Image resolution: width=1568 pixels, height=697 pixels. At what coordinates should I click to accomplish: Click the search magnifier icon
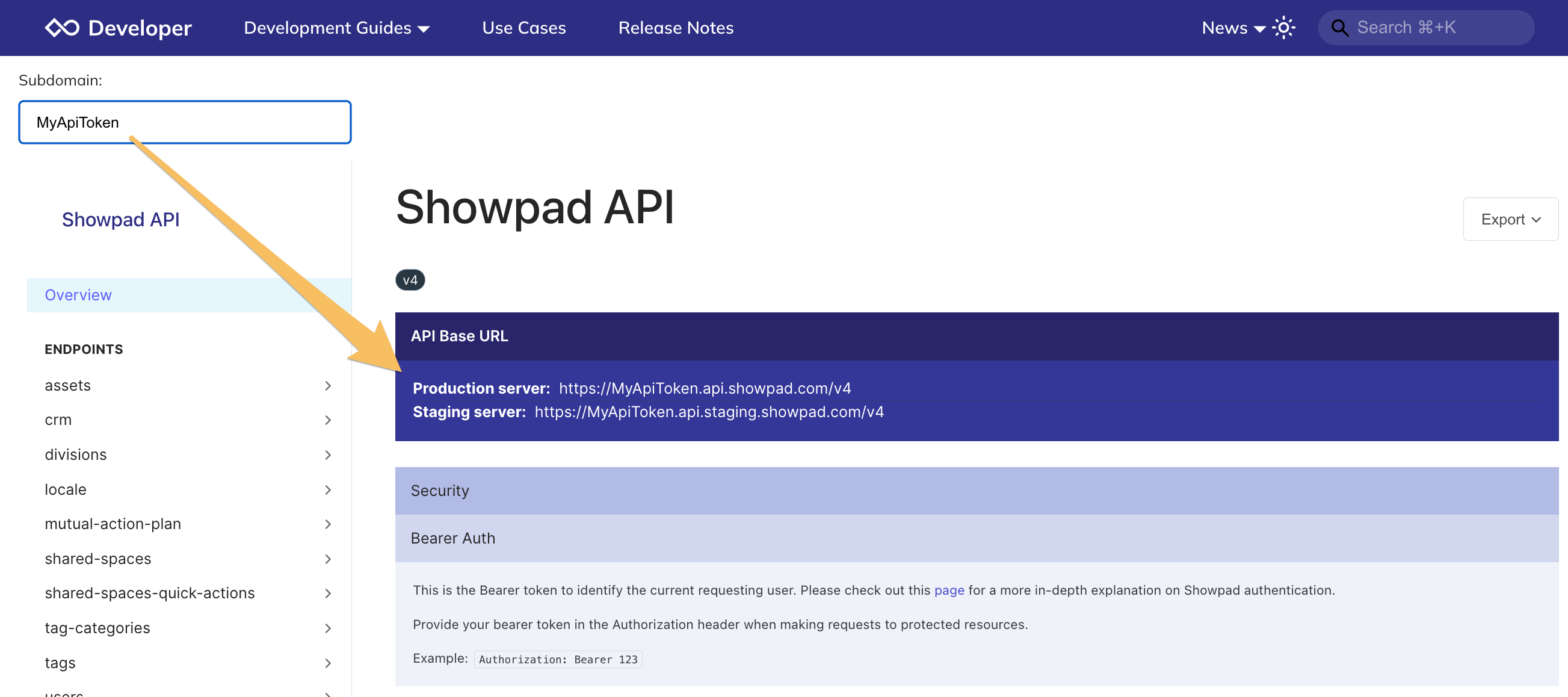[x=1339, y=28]
